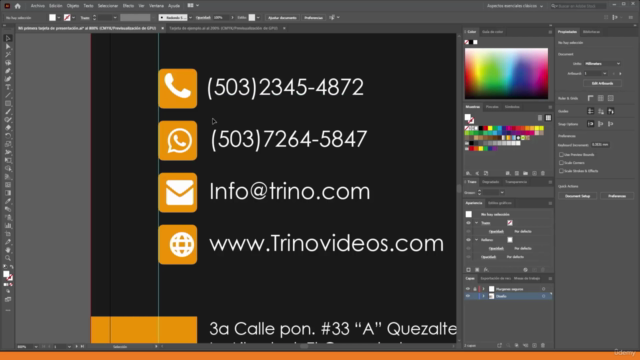Expand the Margenes seguros layer

(x=484, y=289)
